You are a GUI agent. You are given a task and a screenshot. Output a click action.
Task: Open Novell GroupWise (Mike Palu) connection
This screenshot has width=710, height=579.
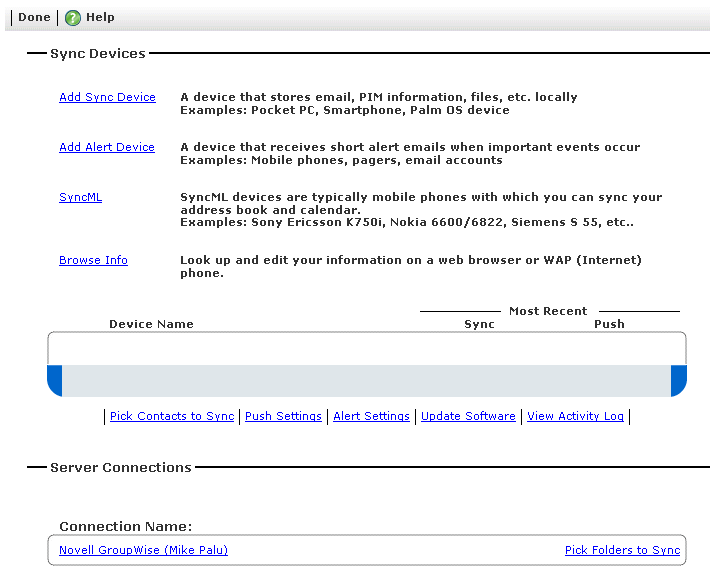tap(144, 550)
